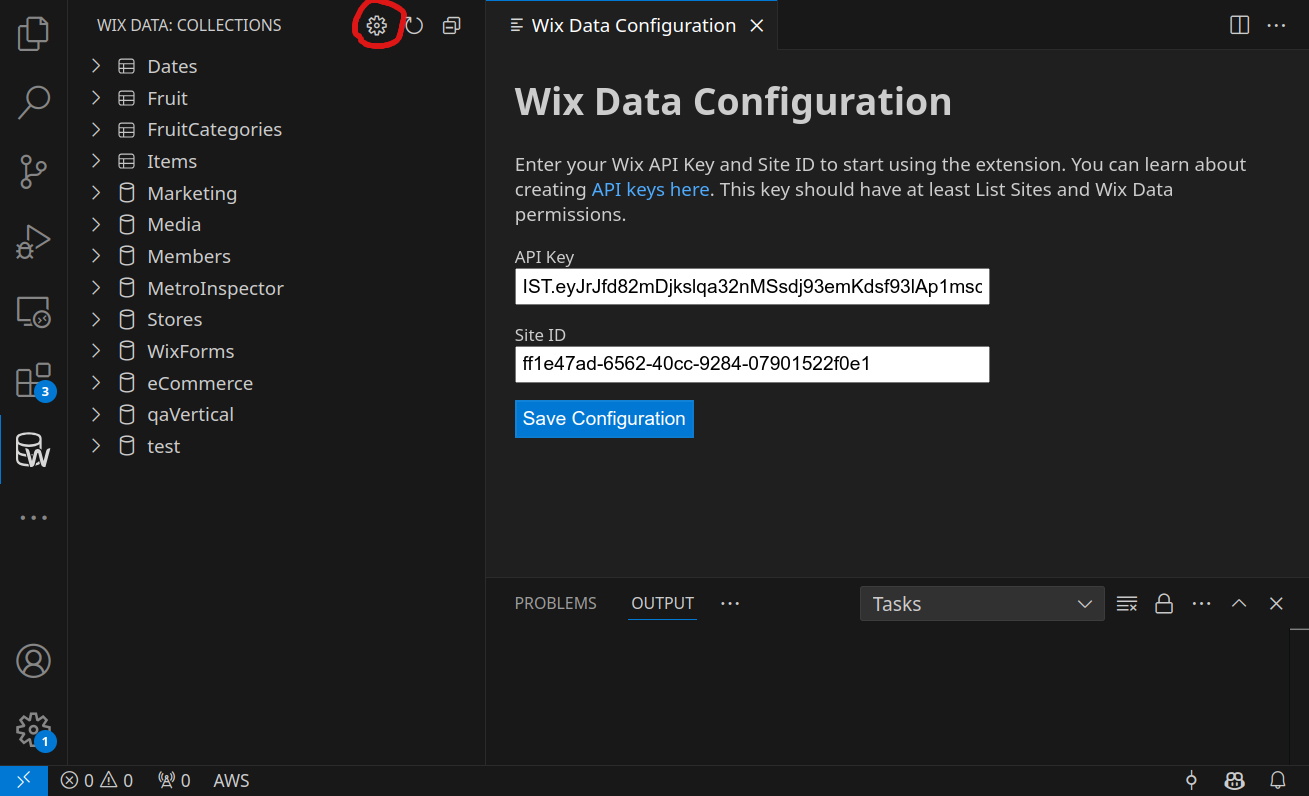Click the WIX DATA: COLLECTIONS header

tap(189, 26)
